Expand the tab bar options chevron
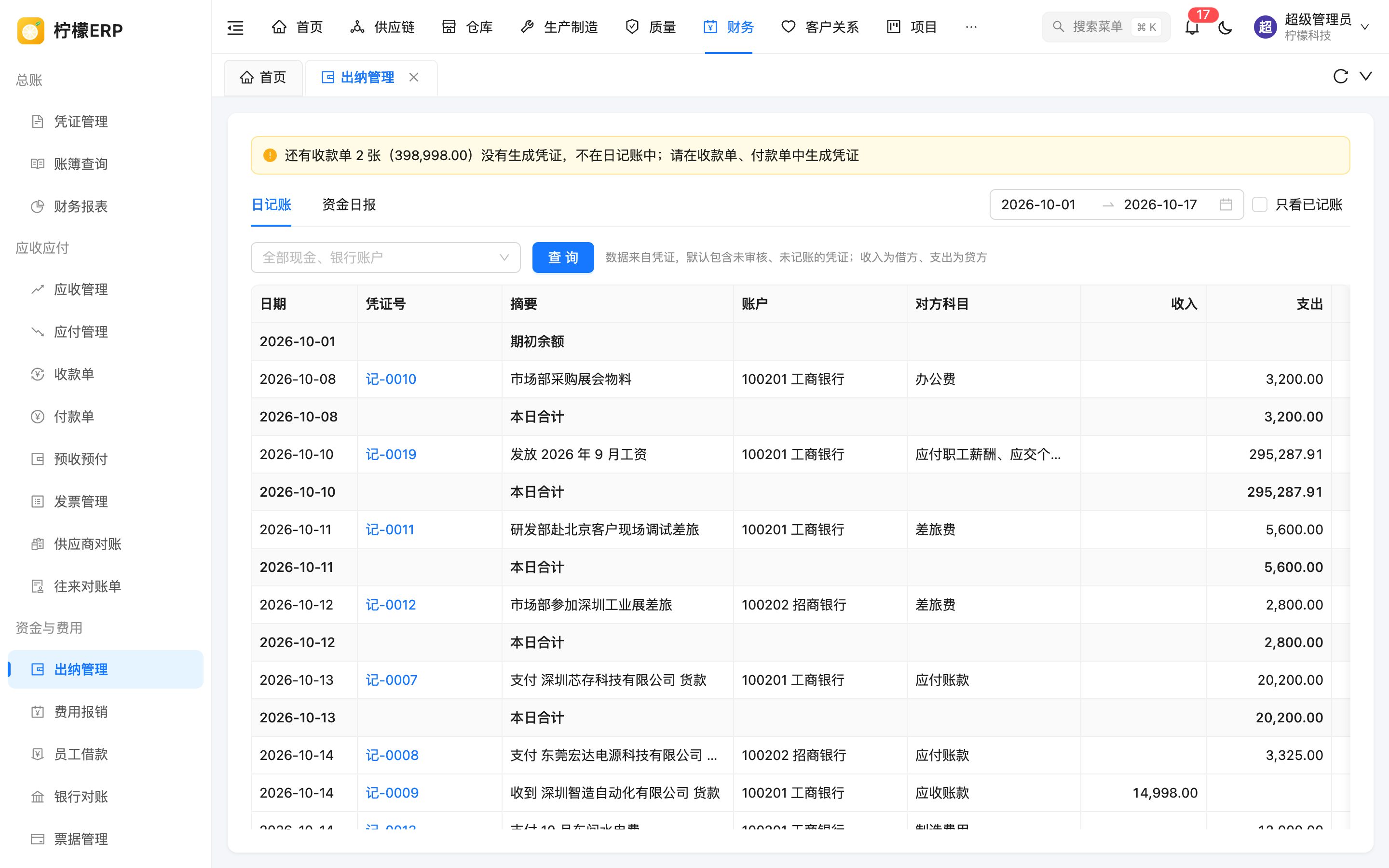1389x868 pixels. tap(1366, 76)
